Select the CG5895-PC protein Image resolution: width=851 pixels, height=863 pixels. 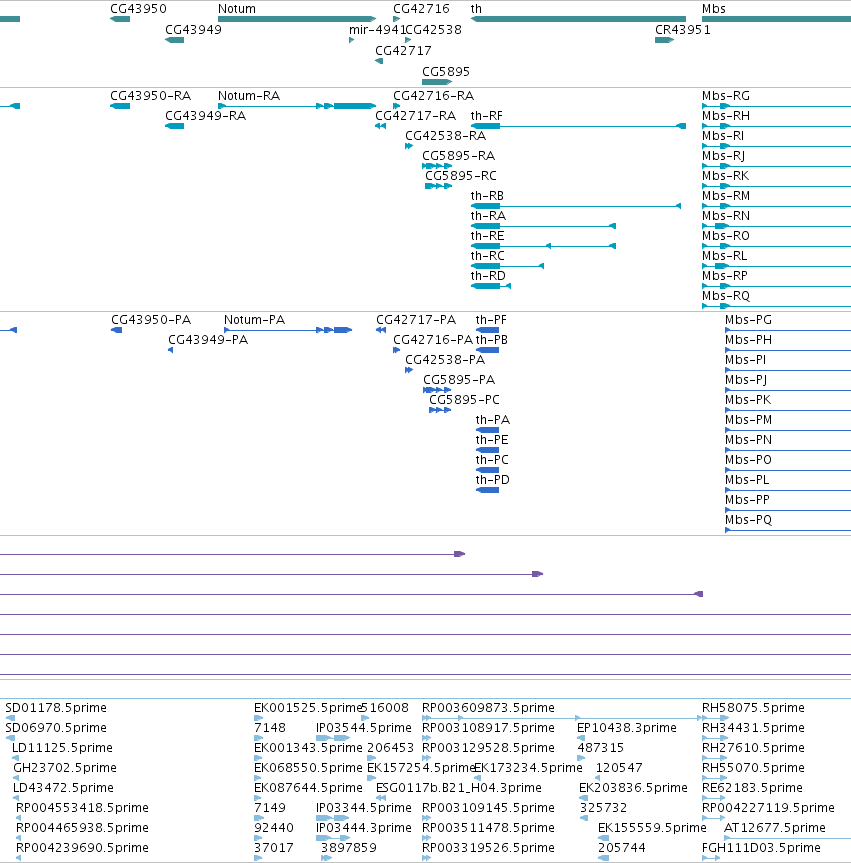(440, 410)
